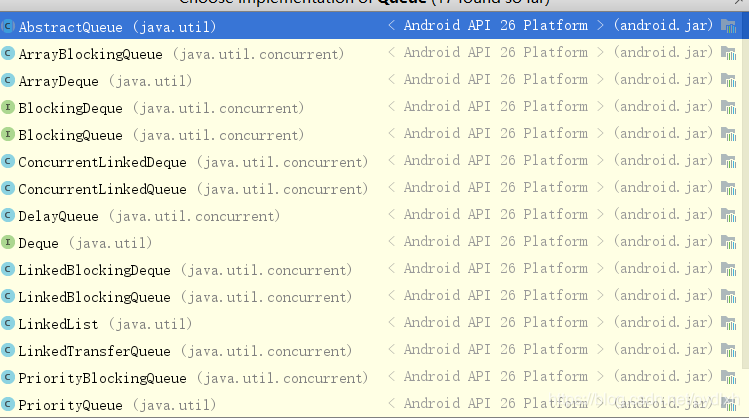This screenshot has height=418, width=749.
Task: Choose PriorityBlockingQueue entry
Action: 371,377
